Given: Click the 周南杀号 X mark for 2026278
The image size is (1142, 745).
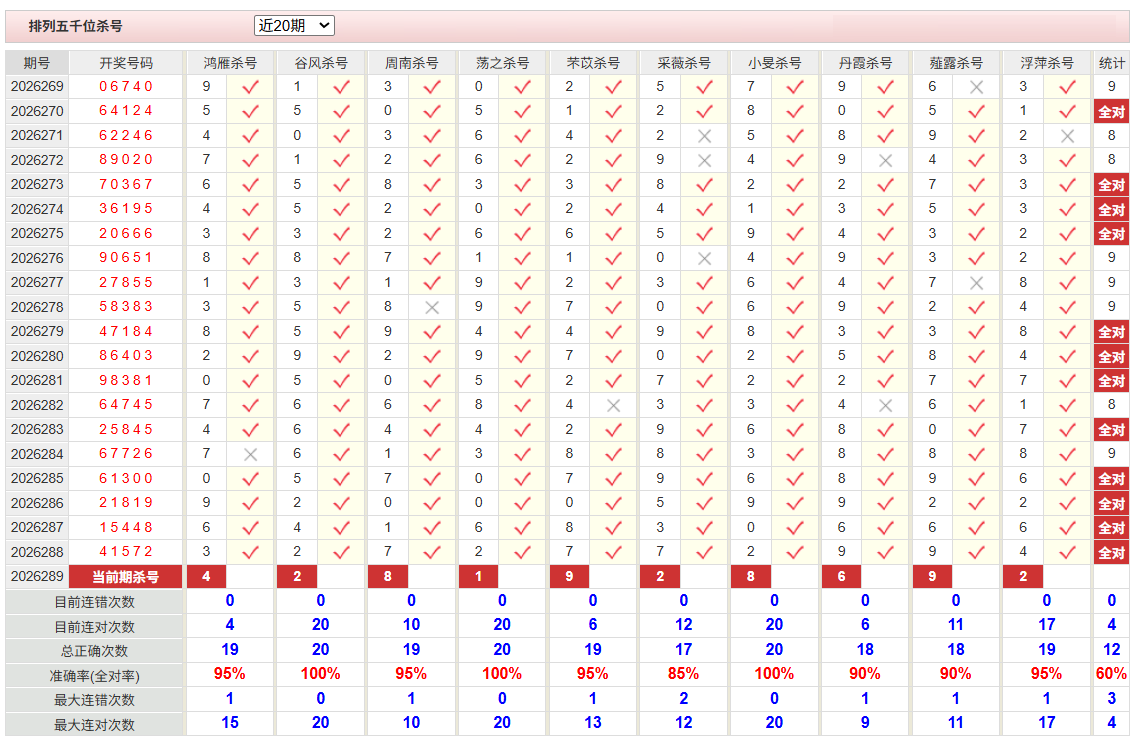Looking at the screenshot, I should 432,307.
